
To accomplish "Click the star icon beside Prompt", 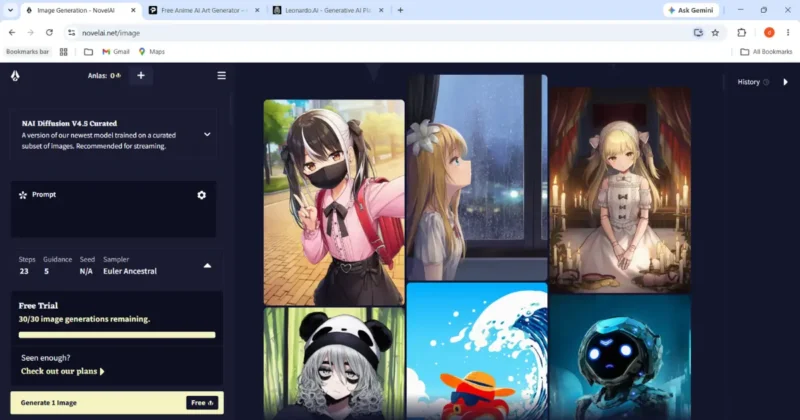I will (23, 195).
